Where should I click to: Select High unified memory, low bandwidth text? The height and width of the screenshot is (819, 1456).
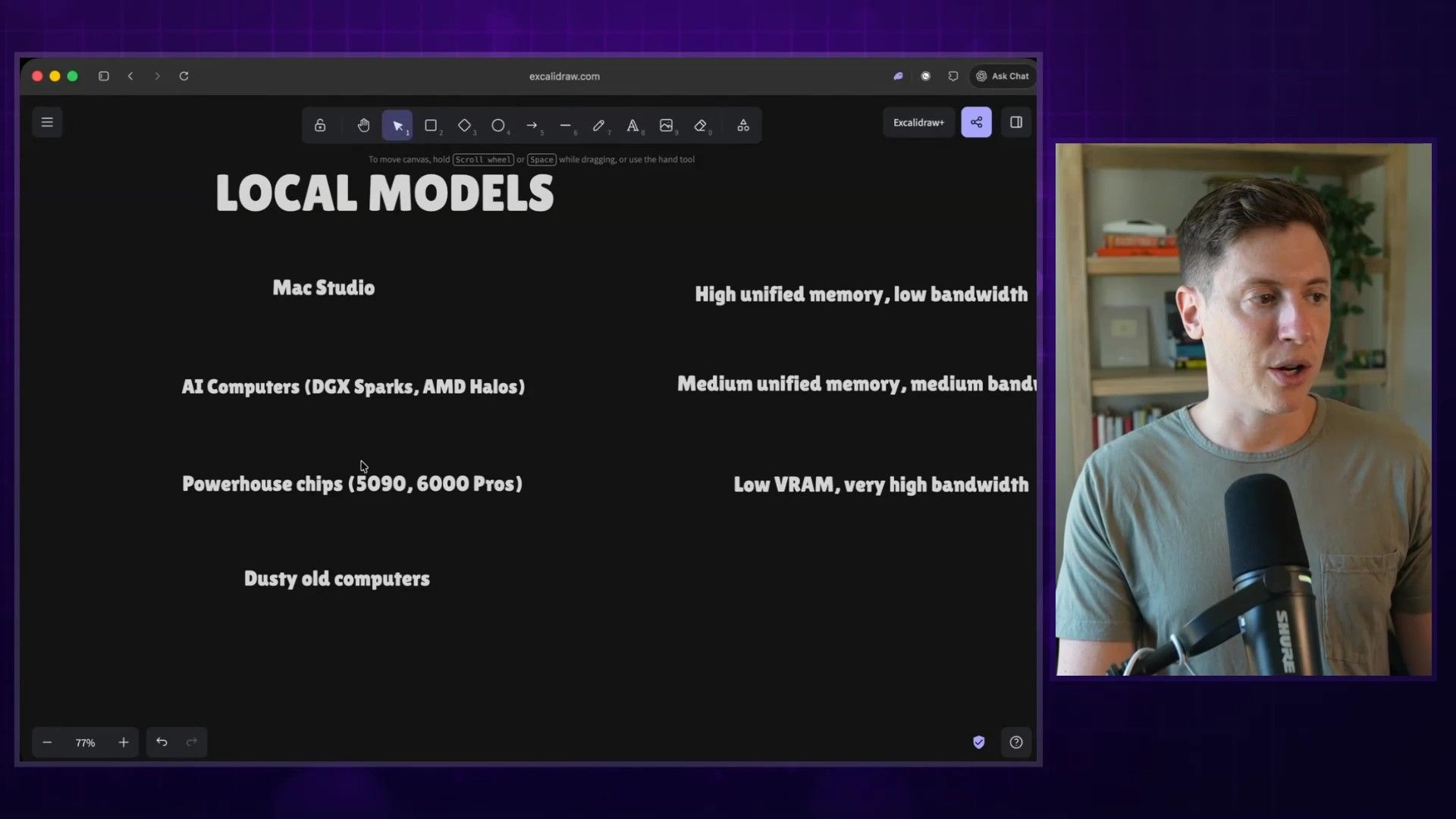coord(861,294)
